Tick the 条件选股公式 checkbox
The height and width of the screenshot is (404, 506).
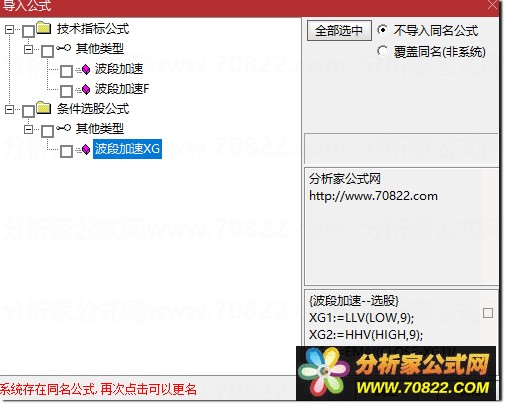tap(28, 111)
